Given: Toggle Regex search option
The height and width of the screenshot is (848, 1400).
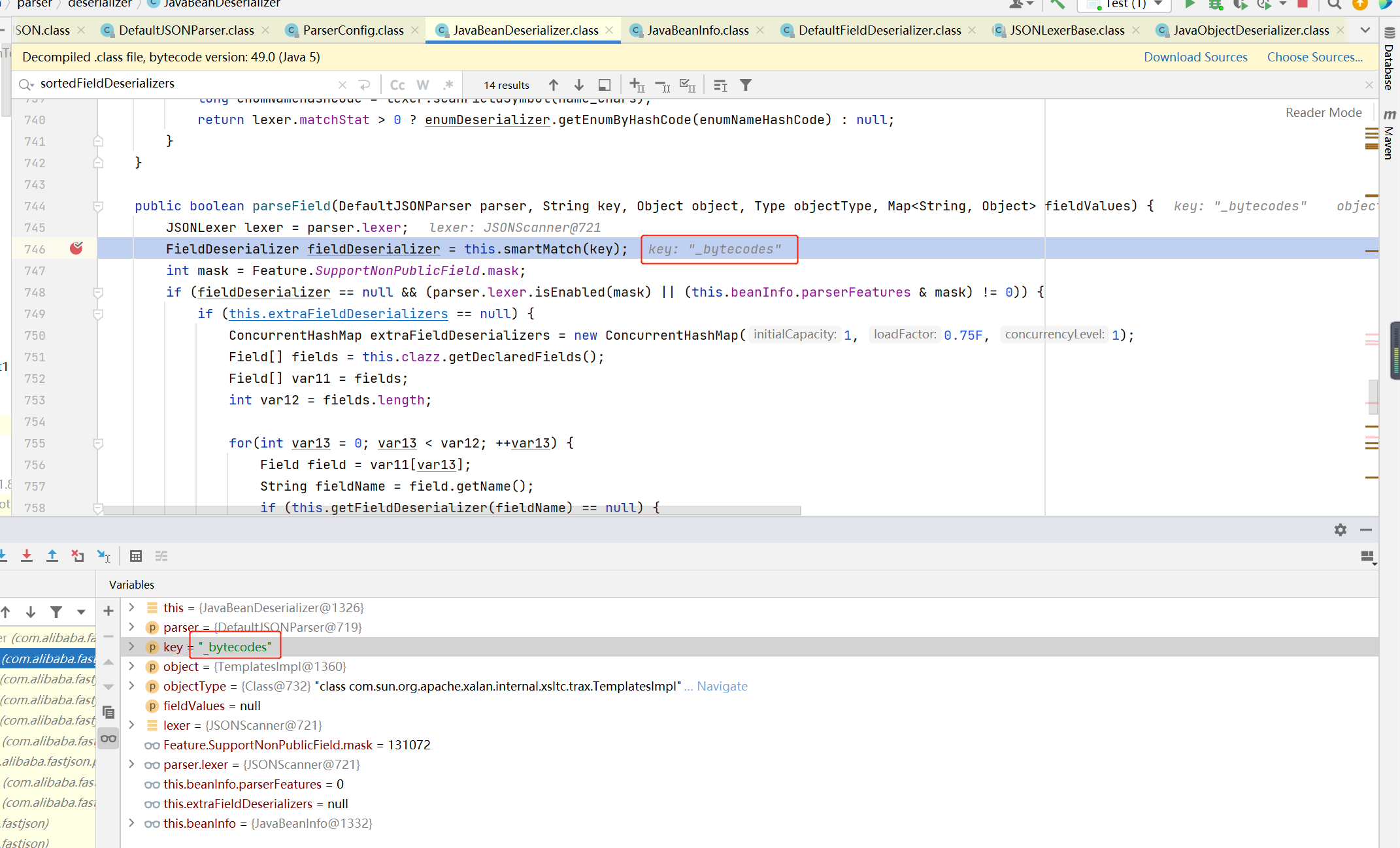Looking at the screenshot, I should [x=448, y=85].
